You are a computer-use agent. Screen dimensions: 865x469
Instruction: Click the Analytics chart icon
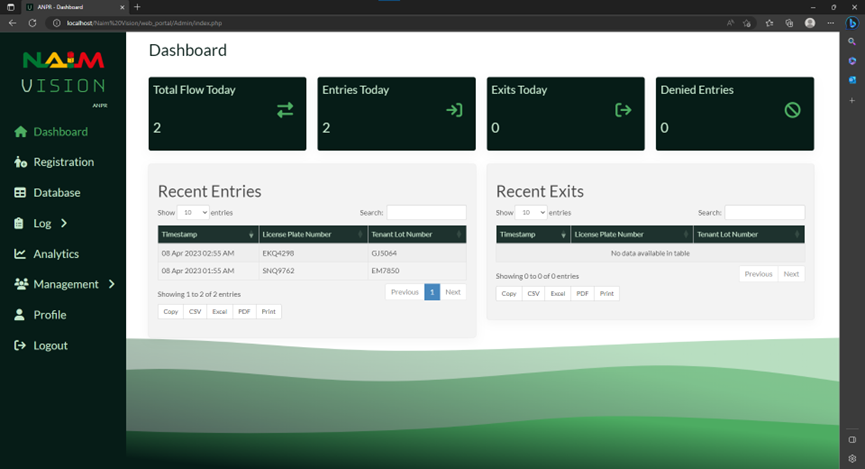20,253
